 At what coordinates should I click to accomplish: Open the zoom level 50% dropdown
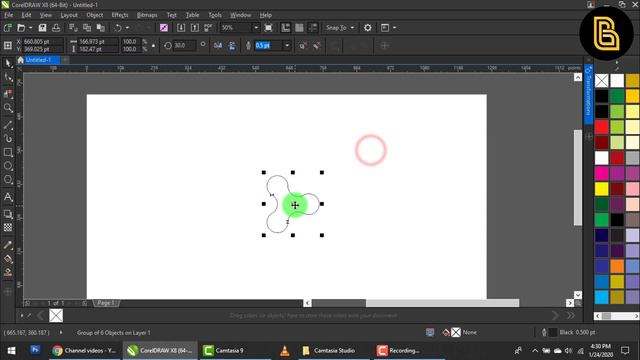click(x=256, y=28)
